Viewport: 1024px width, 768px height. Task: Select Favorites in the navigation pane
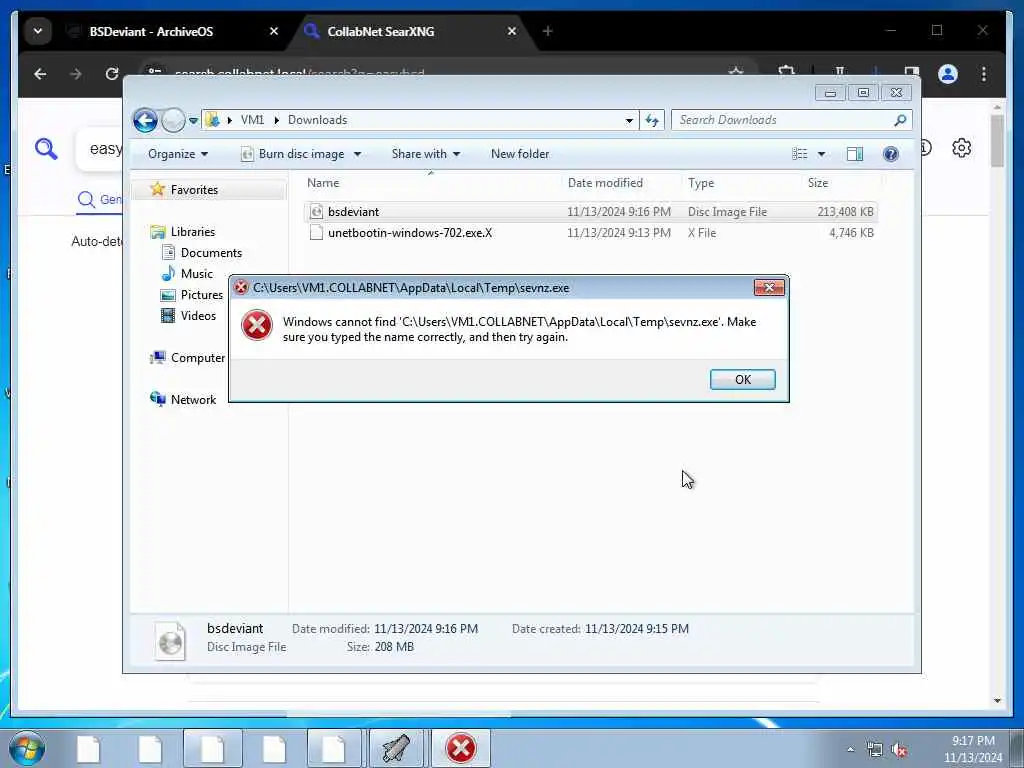click(x=194, y=189)
